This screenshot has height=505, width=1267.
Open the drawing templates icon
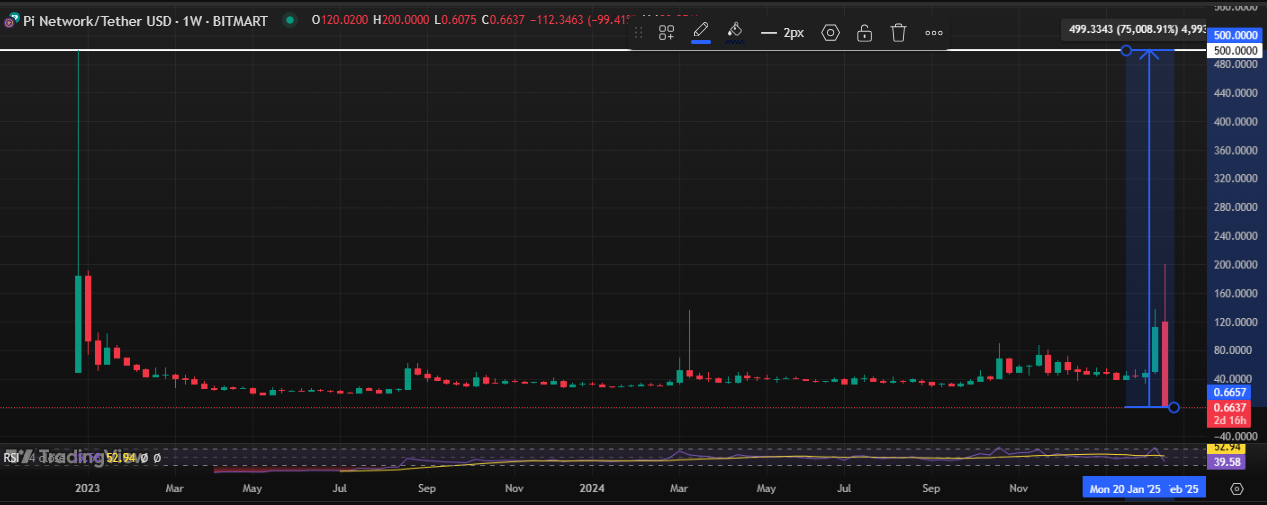coord(666,33)
